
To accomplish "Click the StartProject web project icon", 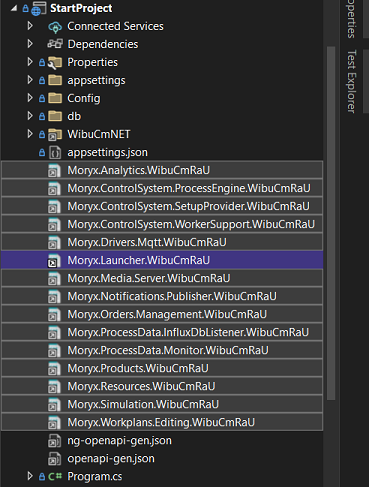I will (x=38, y=9).
